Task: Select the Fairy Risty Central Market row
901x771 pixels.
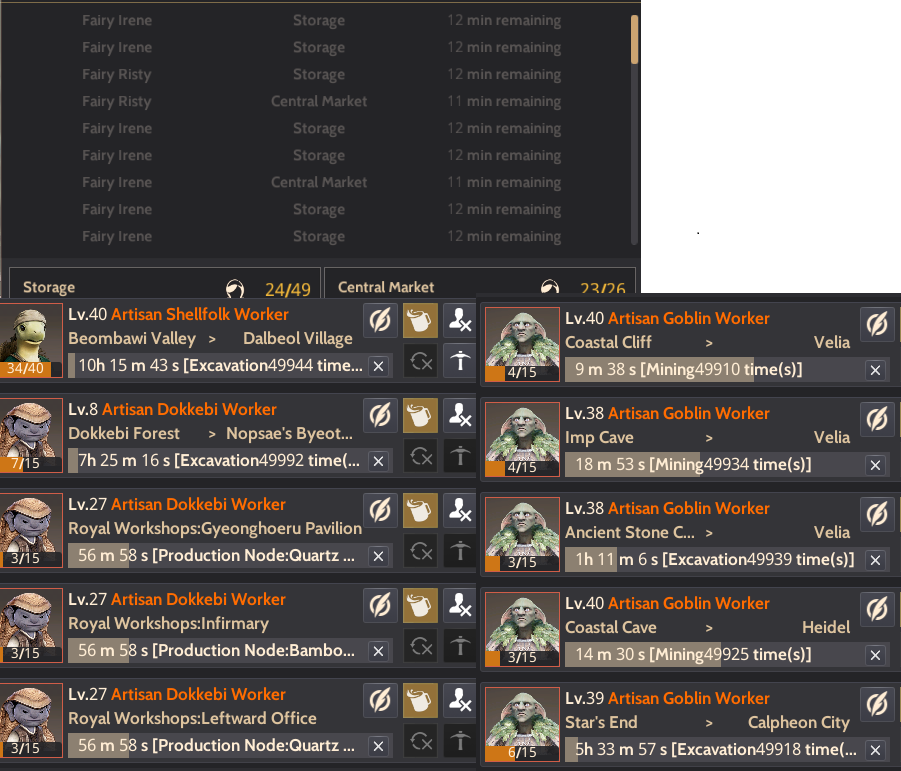Action: point(322,101)
